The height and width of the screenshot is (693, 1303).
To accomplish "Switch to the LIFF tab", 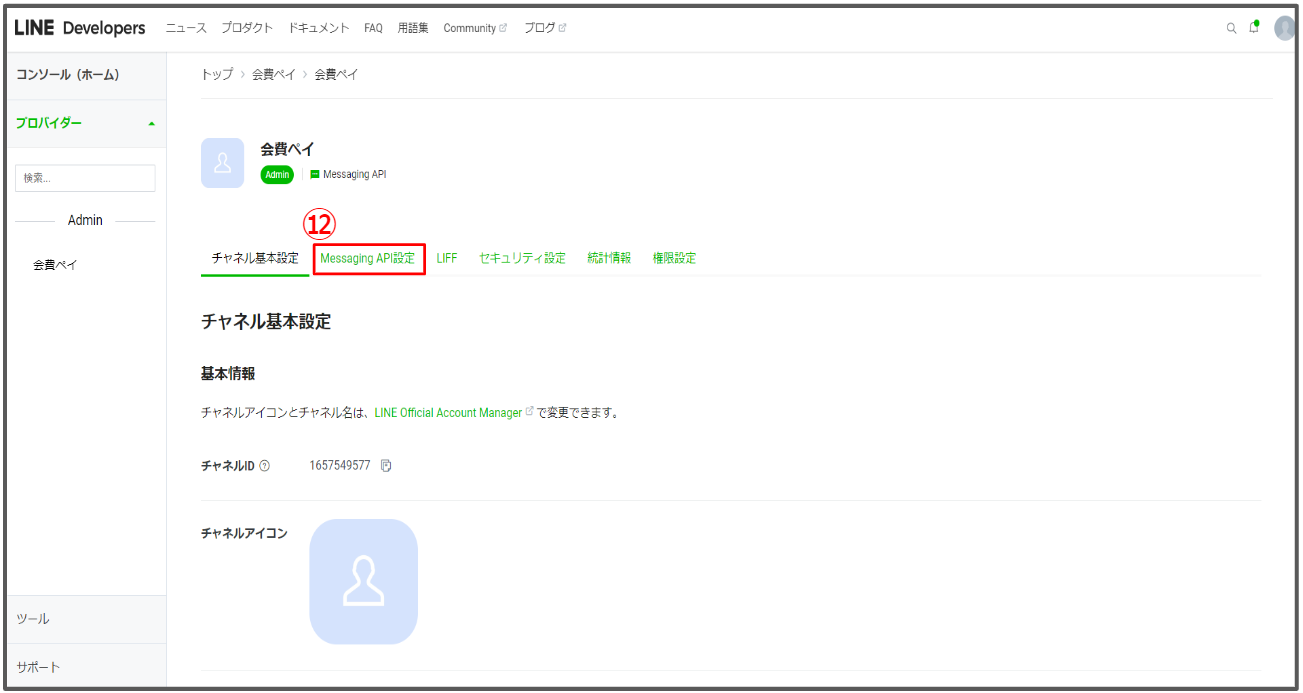I will [x=447, y=258].
